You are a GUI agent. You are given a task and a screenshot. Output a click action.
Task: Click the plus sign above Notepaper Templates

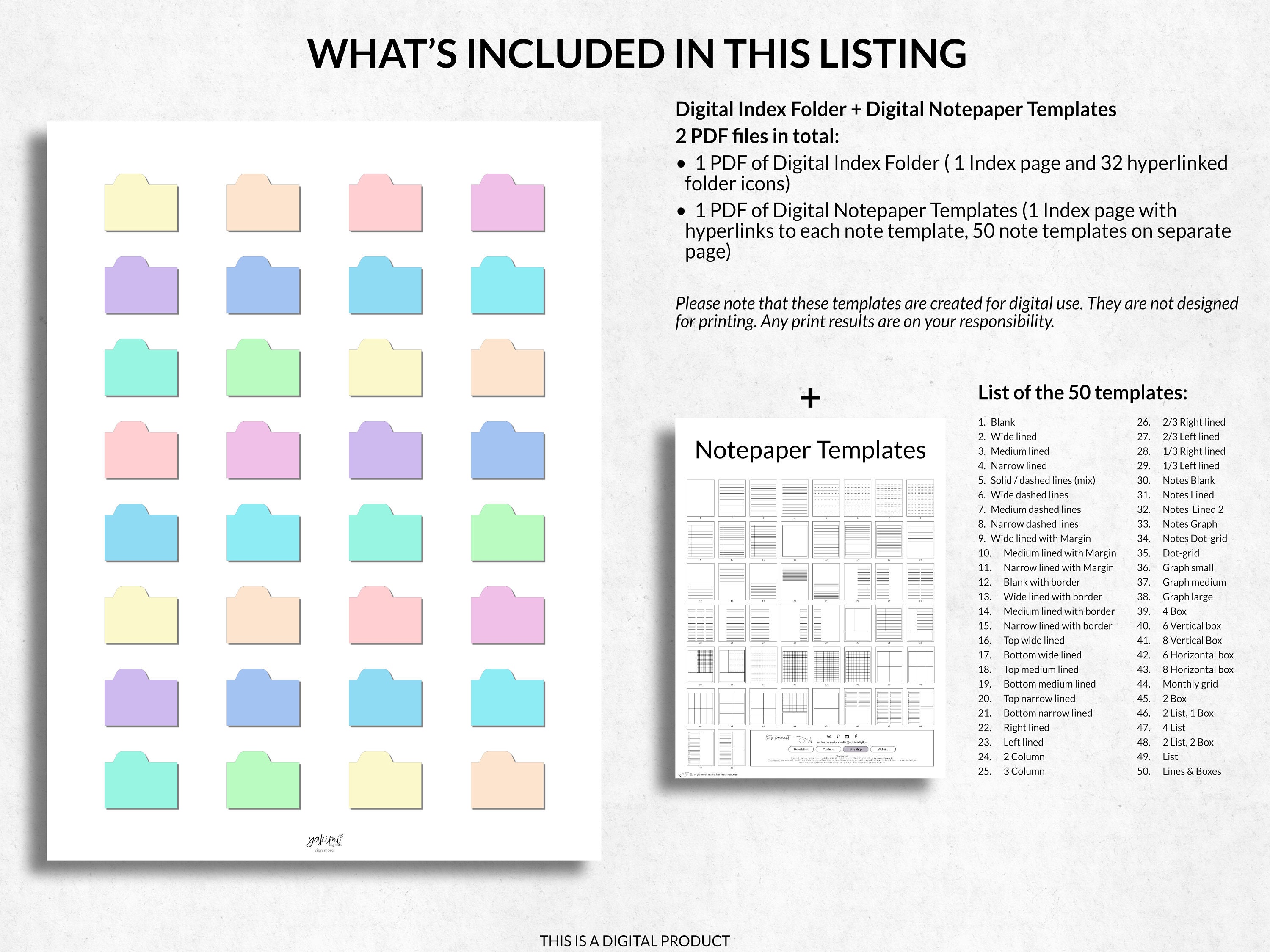(x=810, y=398)
